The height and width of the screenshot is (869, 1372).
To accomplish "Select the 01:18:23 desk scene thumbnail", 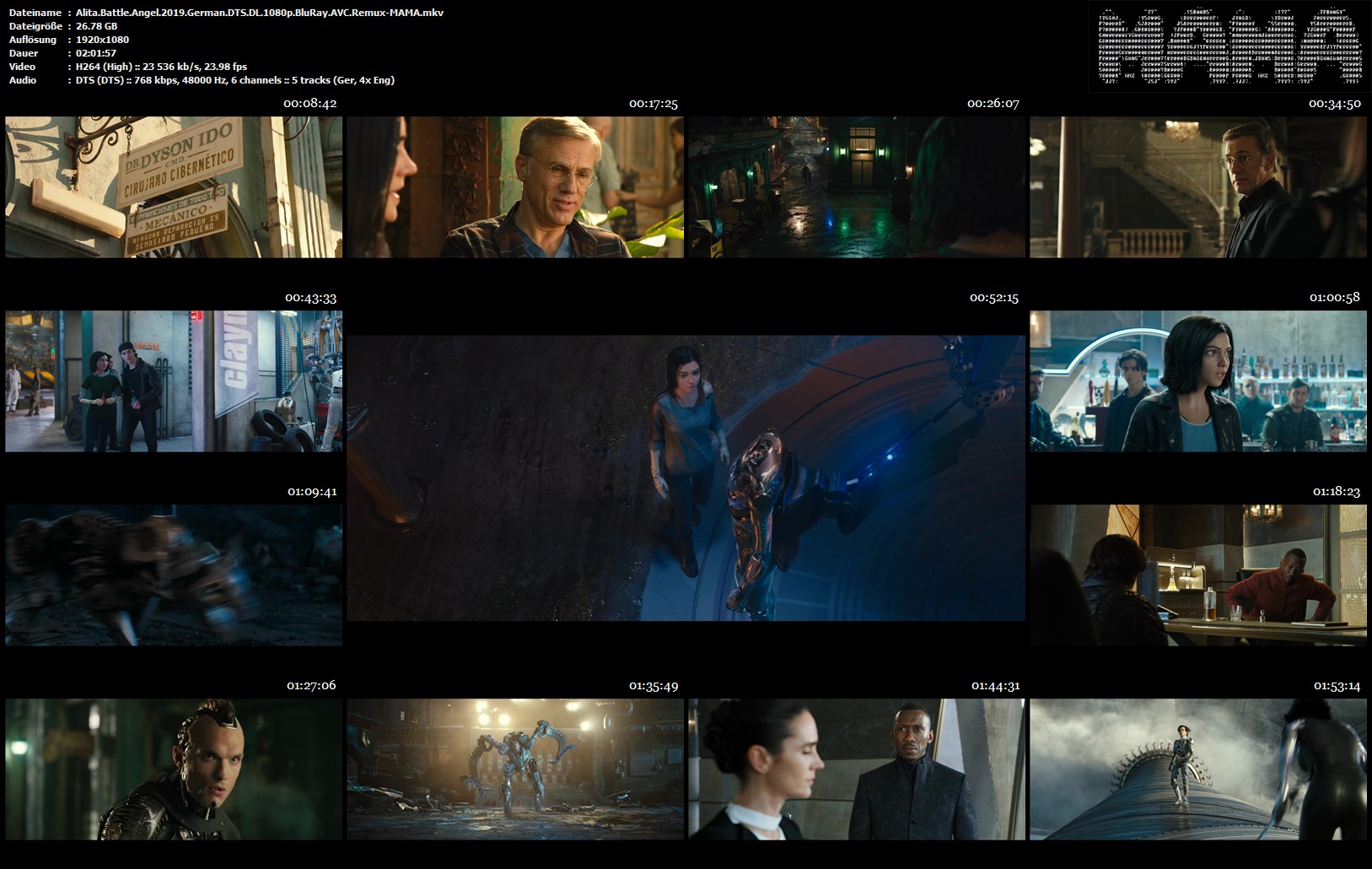I will pos(1198,575).
